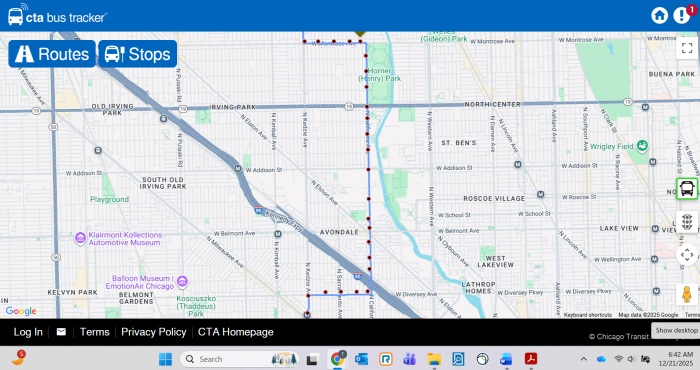700x370 pixels.
Task: Click the cta bus tracker logo
Action: (57, 15)
